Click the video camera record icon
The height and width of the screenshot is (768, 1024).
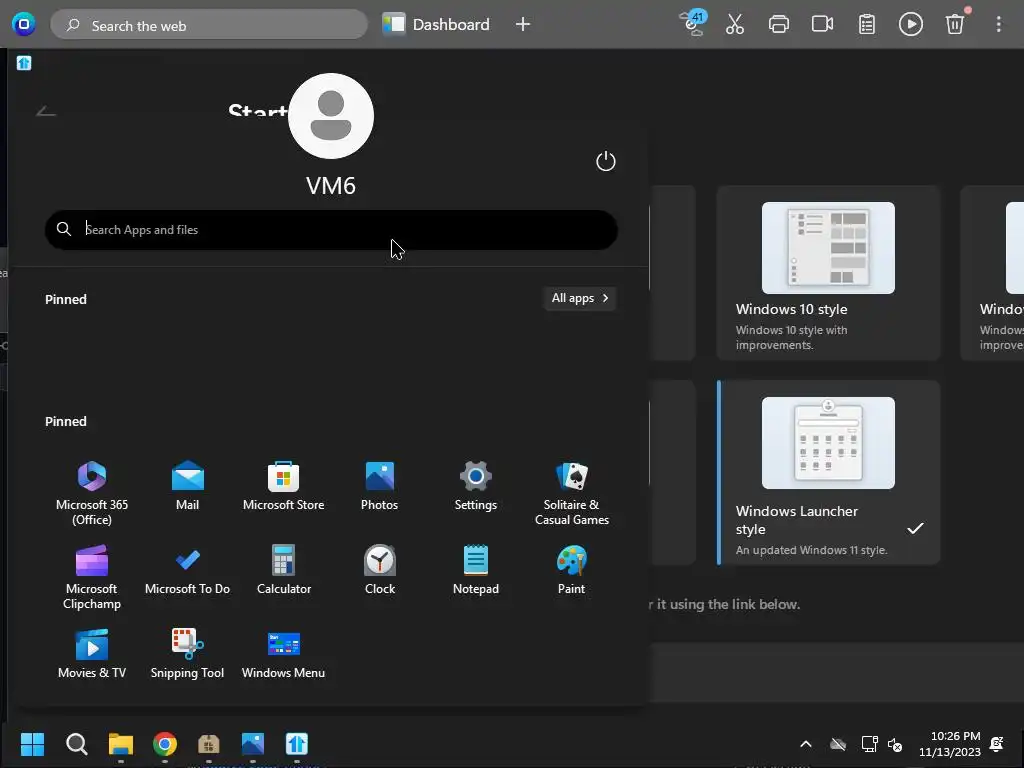(x=822, y=25)
